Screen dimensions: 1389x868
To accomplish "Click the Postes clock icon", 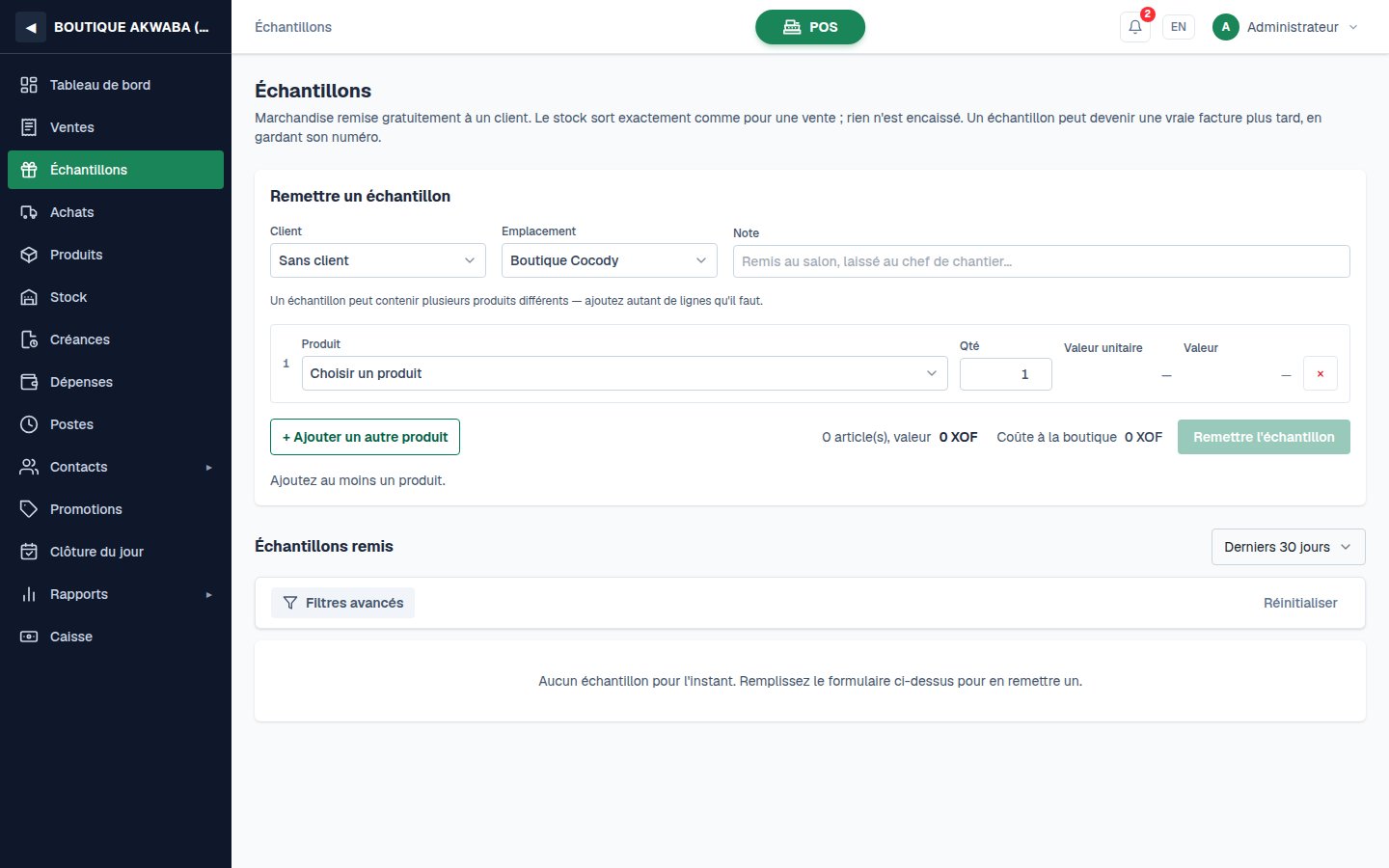I will click(29, 424).
